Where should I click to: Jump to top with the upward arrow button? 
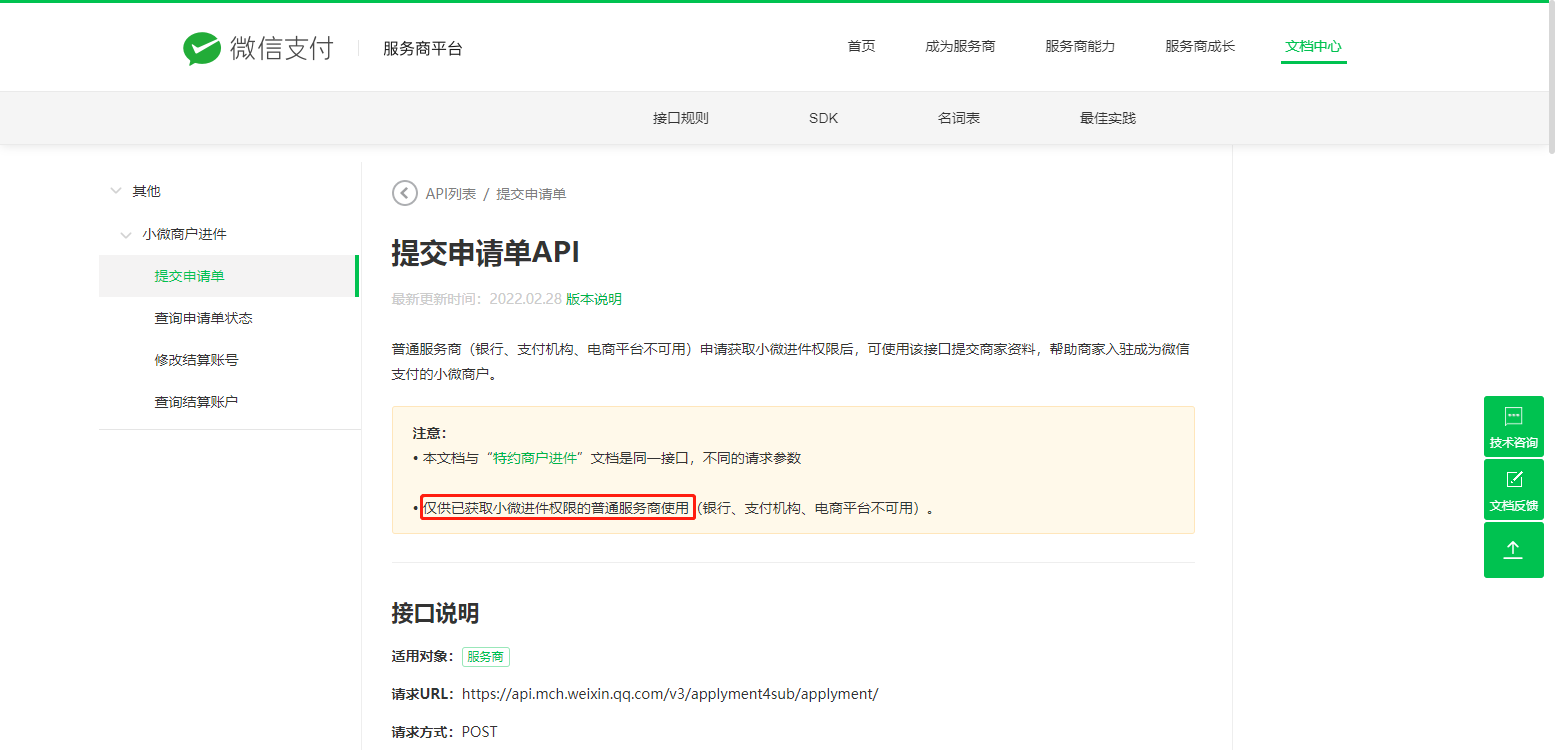coord(1513,550)
